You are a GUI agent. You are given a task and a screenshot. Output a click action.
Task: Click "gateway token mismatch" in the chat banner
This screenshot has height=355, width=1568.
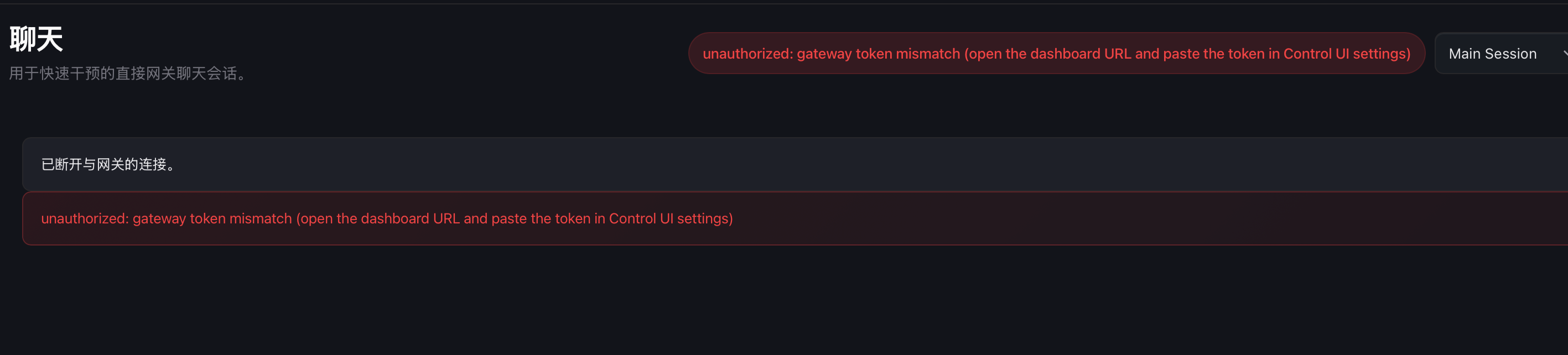coord(212,219)
